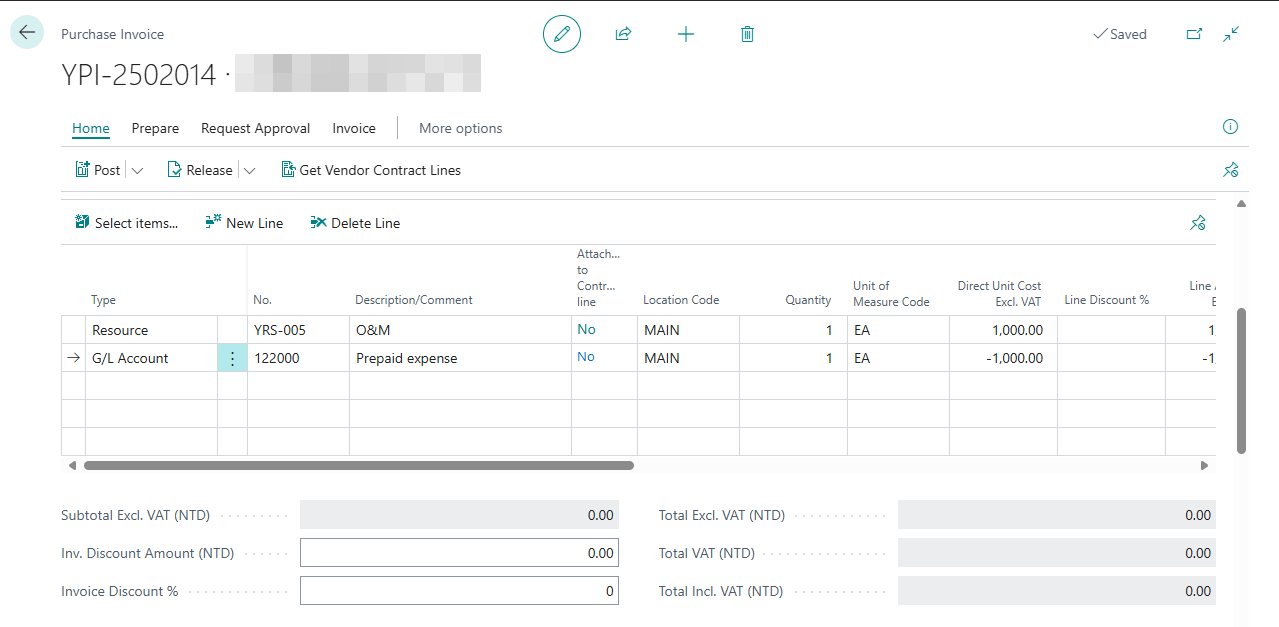Expand the Post dropdown arrow

(138, 171)
